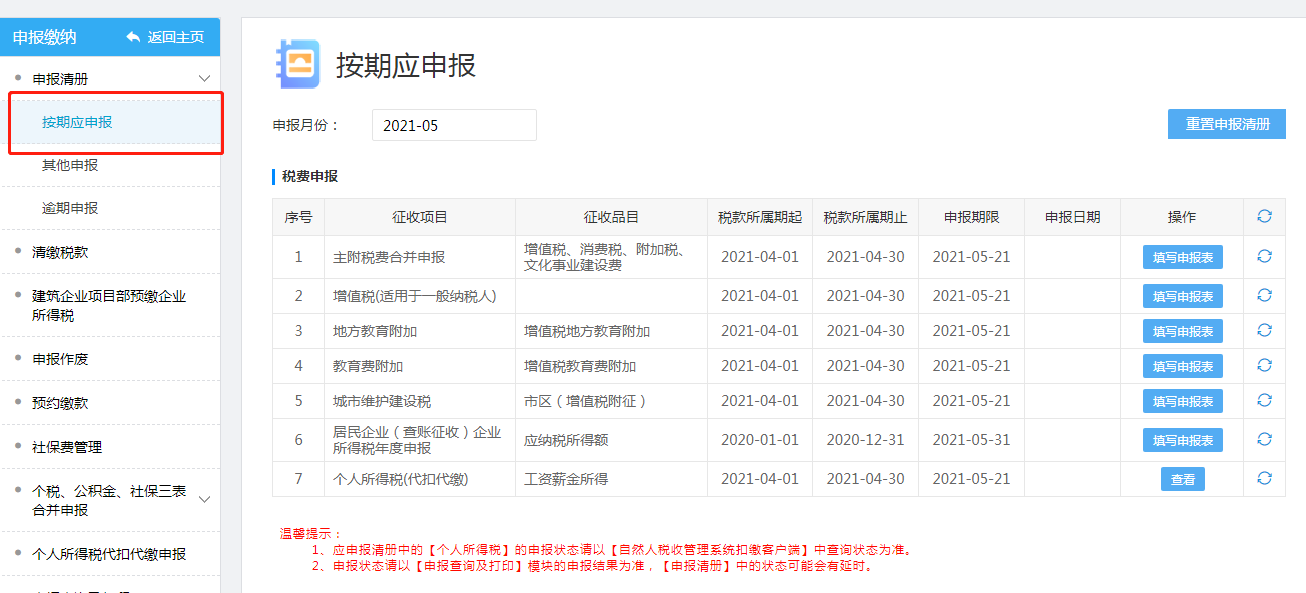Refresh the 城市维护建设税 row

(1264, 400)
